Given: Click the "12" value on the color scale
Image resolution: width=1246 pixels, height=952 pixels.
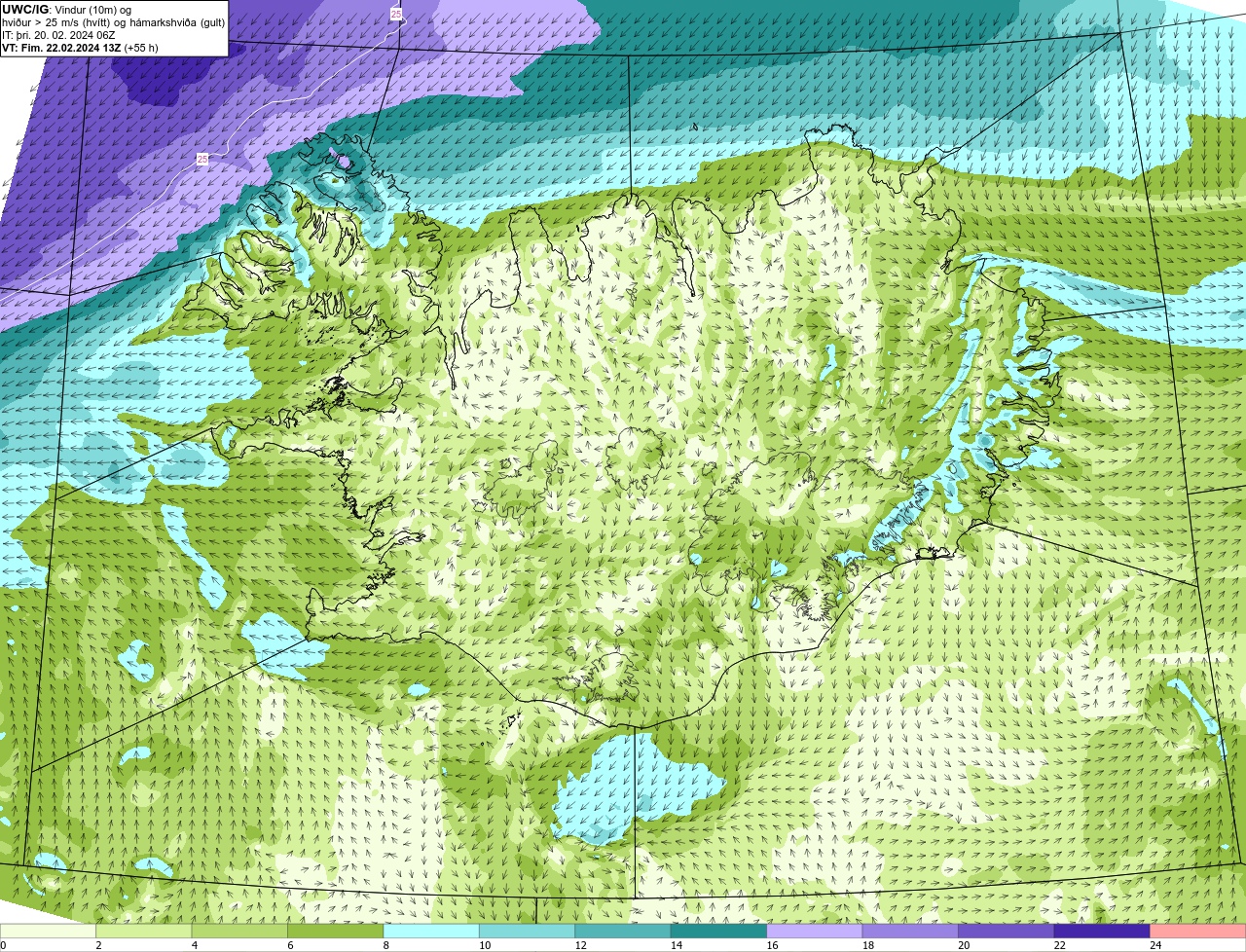Looking at the screenshot, I should [x=580, y=945].
